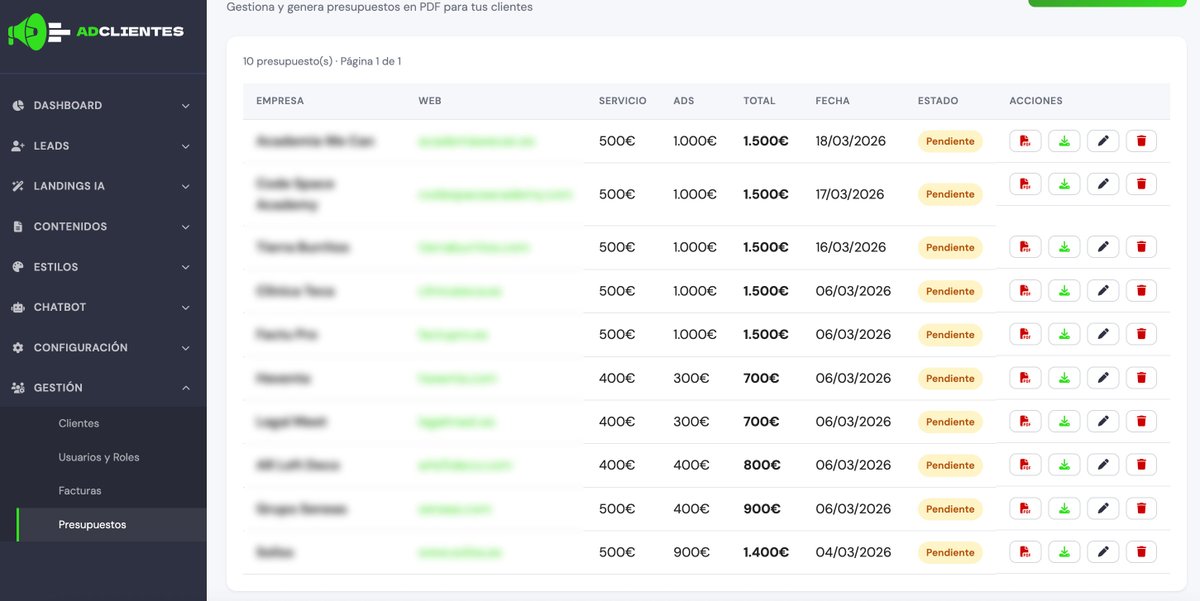This screenshot has width=1200, height=601.
Task: Delete the budget dated 16/03/2026
Action: click(x=1141, y=247)
